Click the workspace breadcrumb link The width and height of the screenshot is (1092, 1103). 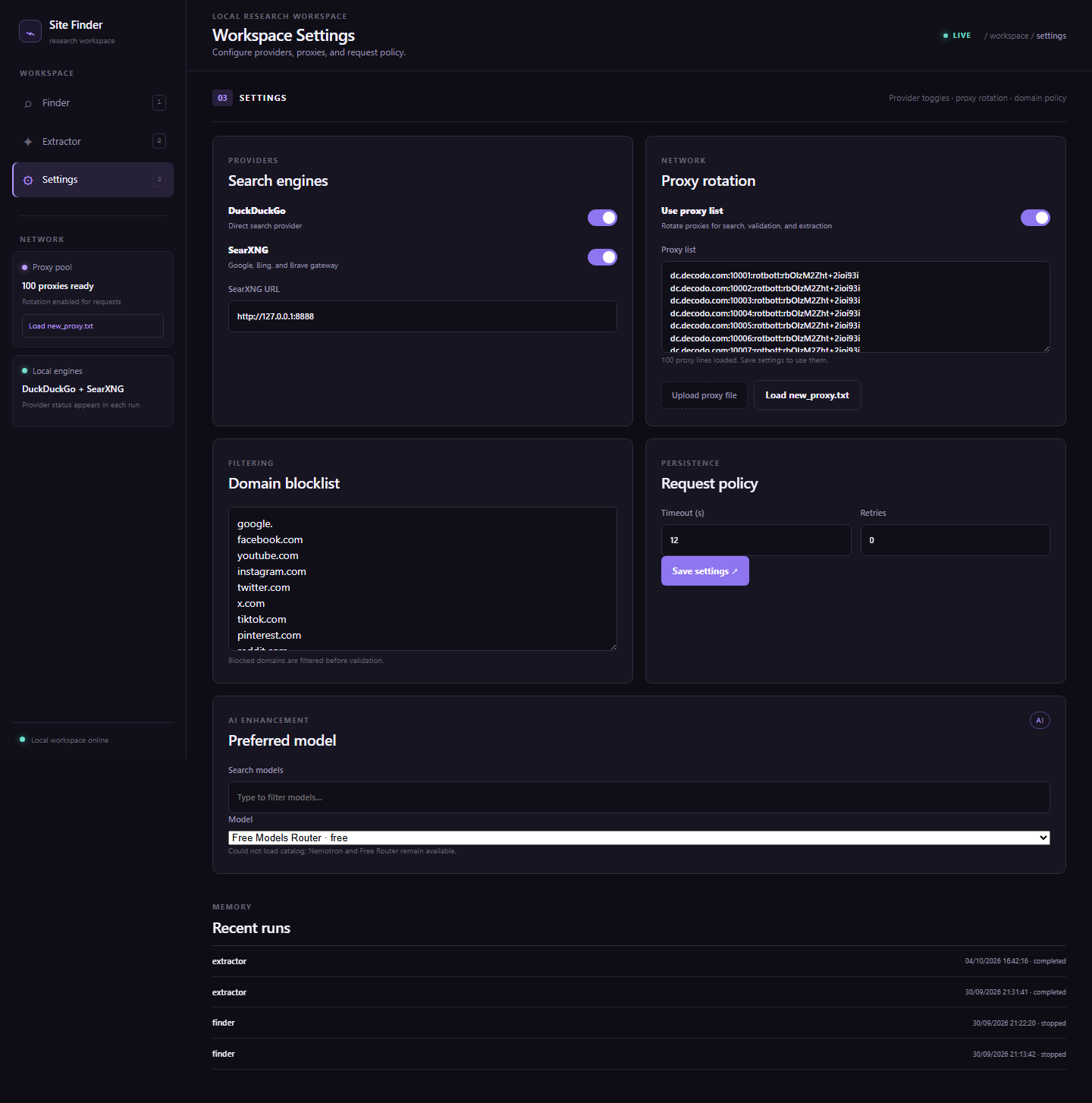click(1009, 36)
